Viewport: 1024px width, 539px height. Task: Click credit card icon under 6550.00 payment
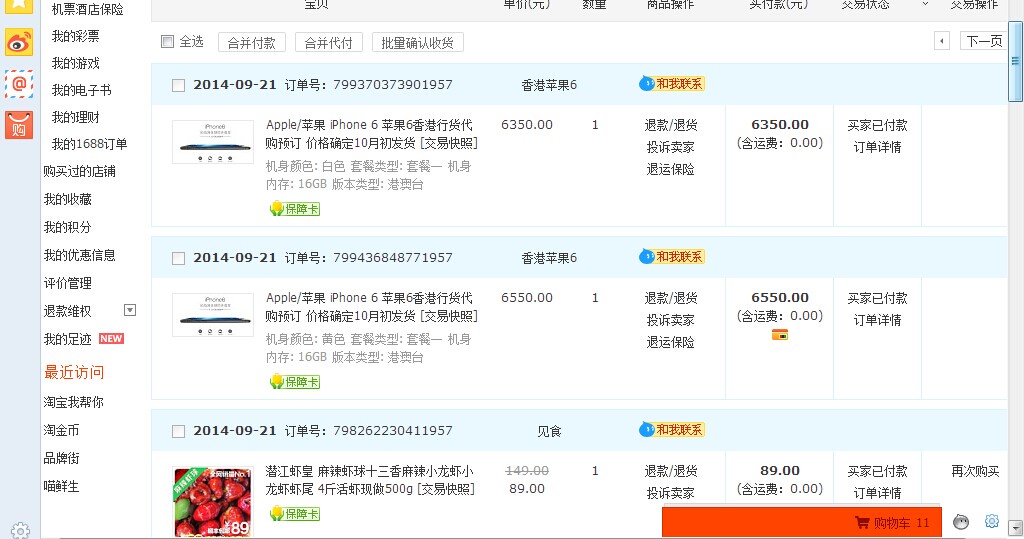click(780, 335)
